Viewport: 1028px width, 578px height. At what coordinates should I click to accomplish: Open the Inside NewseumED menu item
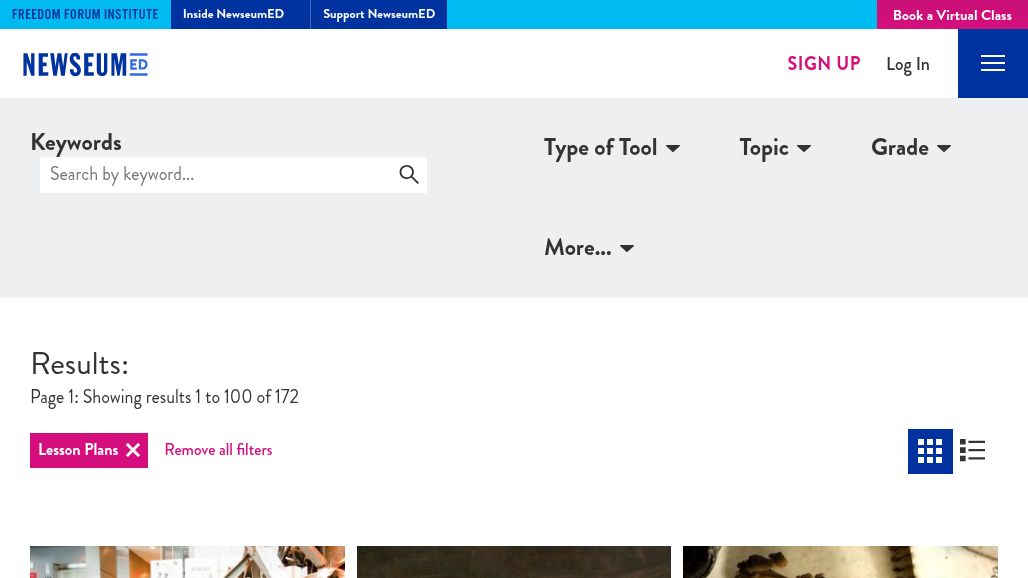pyautogui.click(x=233, y=14)
